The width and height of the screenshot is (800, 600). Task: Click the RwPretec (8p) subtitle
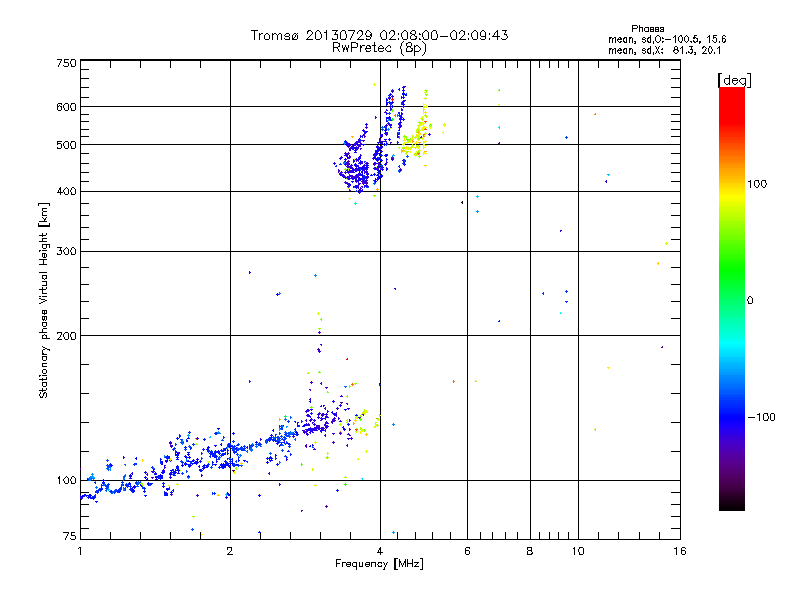point(379,47)
